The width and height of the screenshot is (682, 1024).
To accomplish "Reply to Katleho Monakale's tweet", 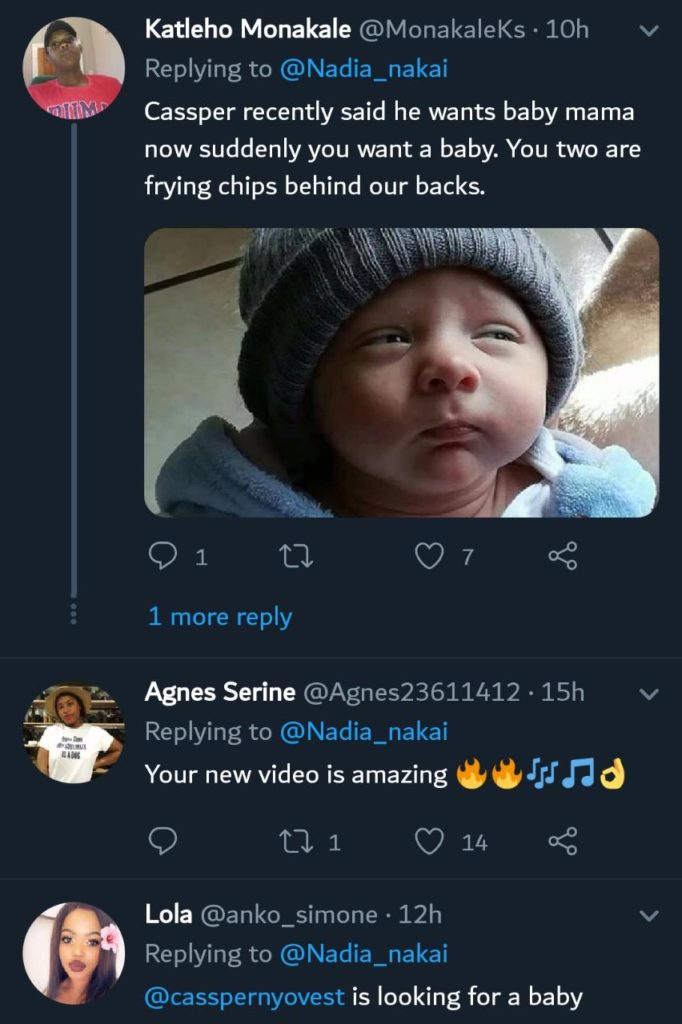I will point(163,557).
